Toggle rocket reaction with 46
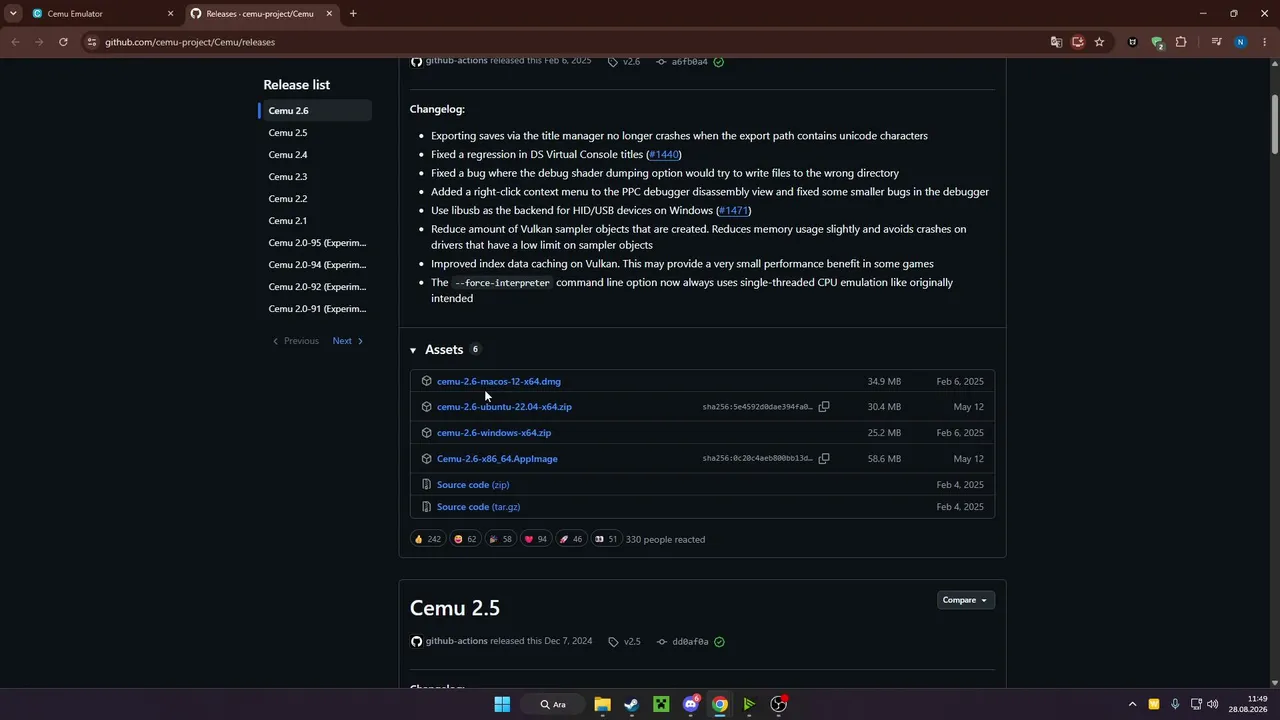 coord(570,539)
